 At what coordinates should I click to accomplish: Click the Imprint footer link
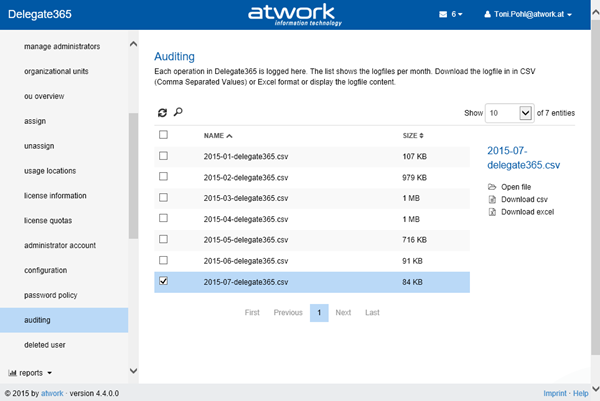point(555,393)
